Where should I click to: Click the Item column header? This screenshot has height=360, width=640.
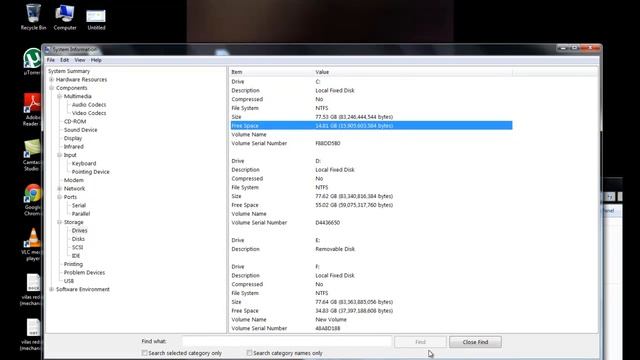tap(270, 72)
